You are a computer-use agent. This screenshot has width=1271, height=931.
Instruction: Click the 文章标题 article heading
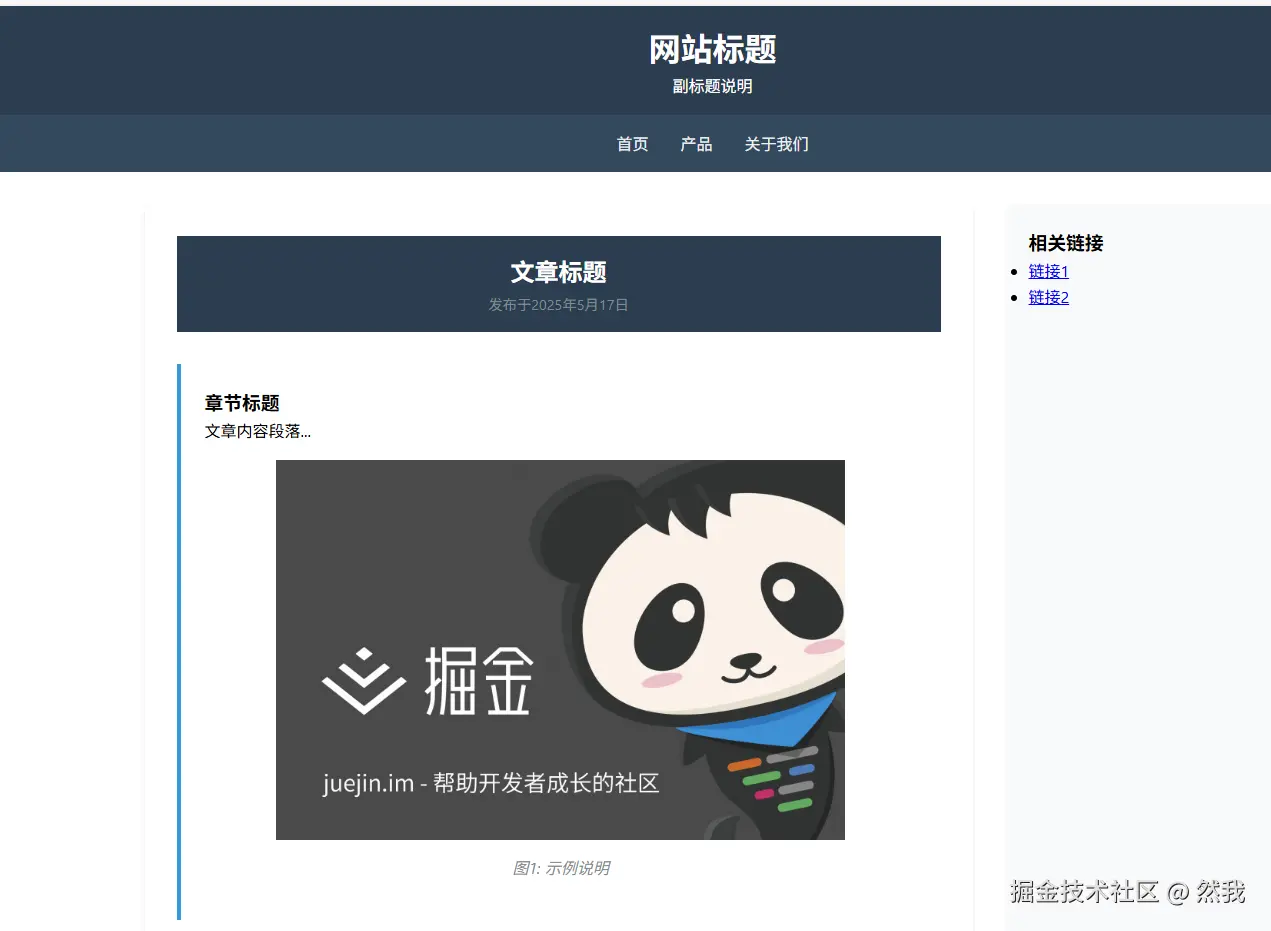(558, 272)
